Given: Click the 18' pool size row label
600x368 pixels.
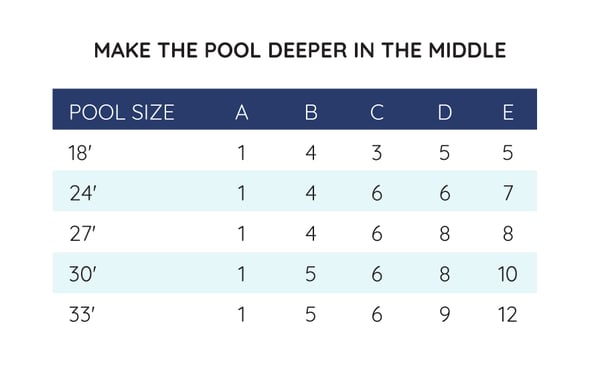Looking at the screenshot, I should (80, 153).
